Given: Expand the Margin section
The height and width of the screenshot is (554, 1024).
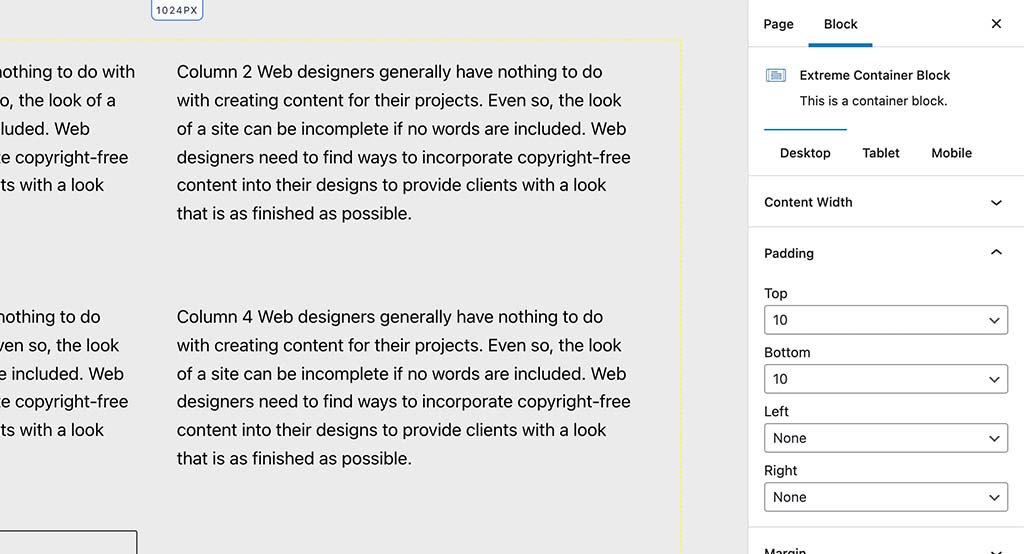Looking at the screenshot, I should (886, 547).
